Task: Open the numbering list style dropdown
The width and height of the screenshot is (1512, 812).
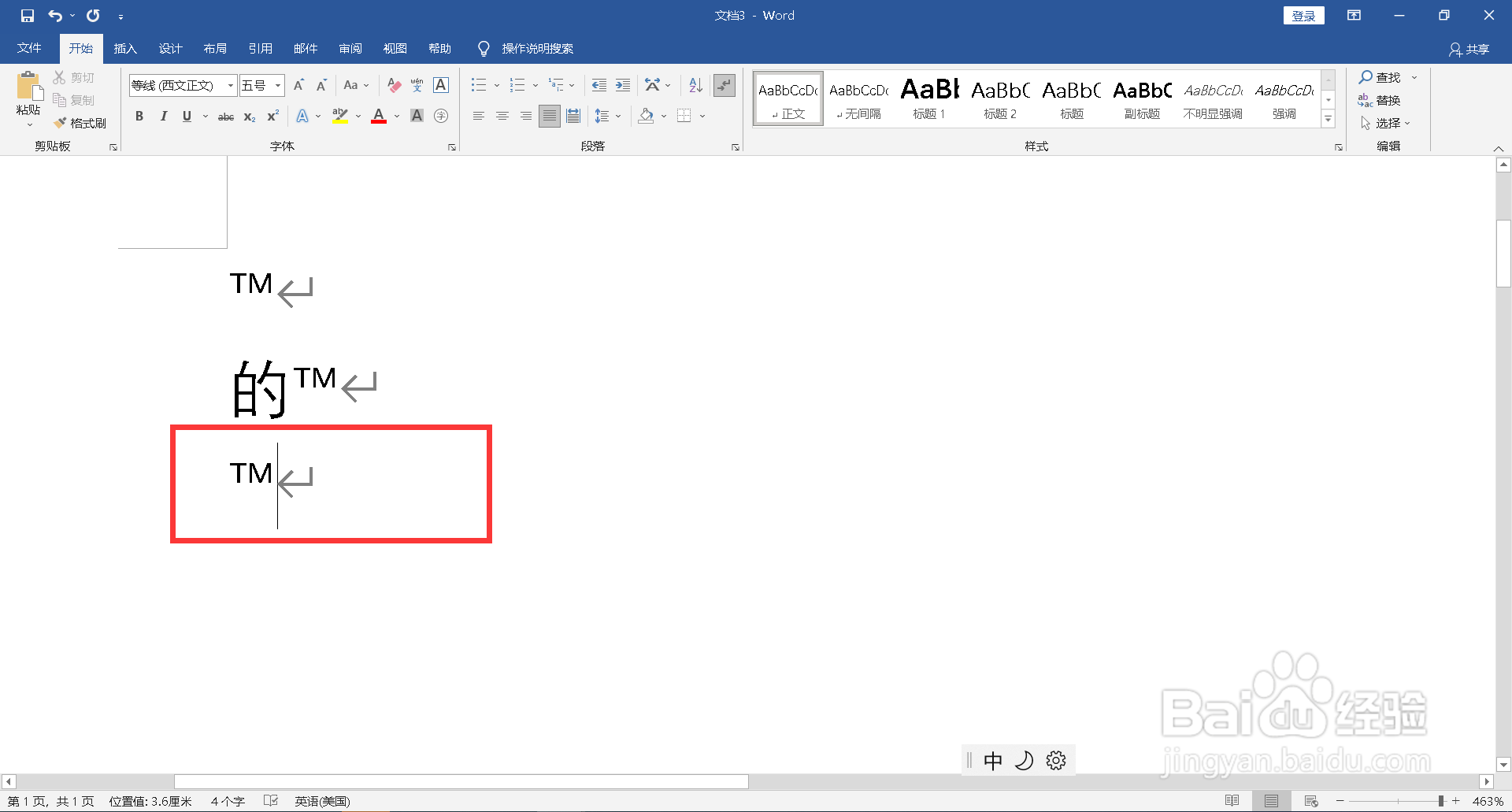Action: coord(535,85)
